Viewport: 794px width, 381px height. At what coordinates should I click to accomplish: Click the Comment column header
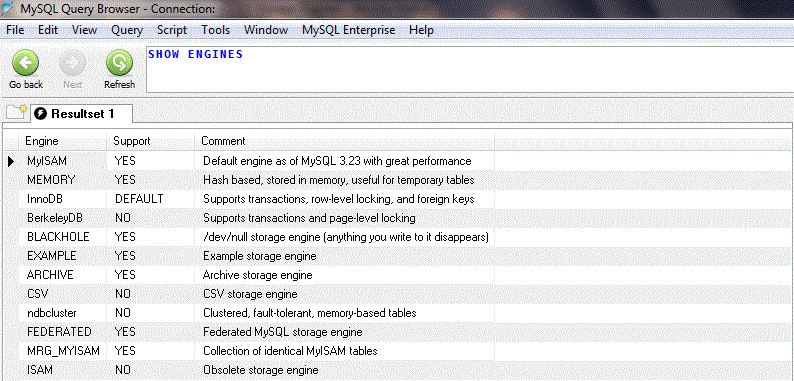coord(344,141)
